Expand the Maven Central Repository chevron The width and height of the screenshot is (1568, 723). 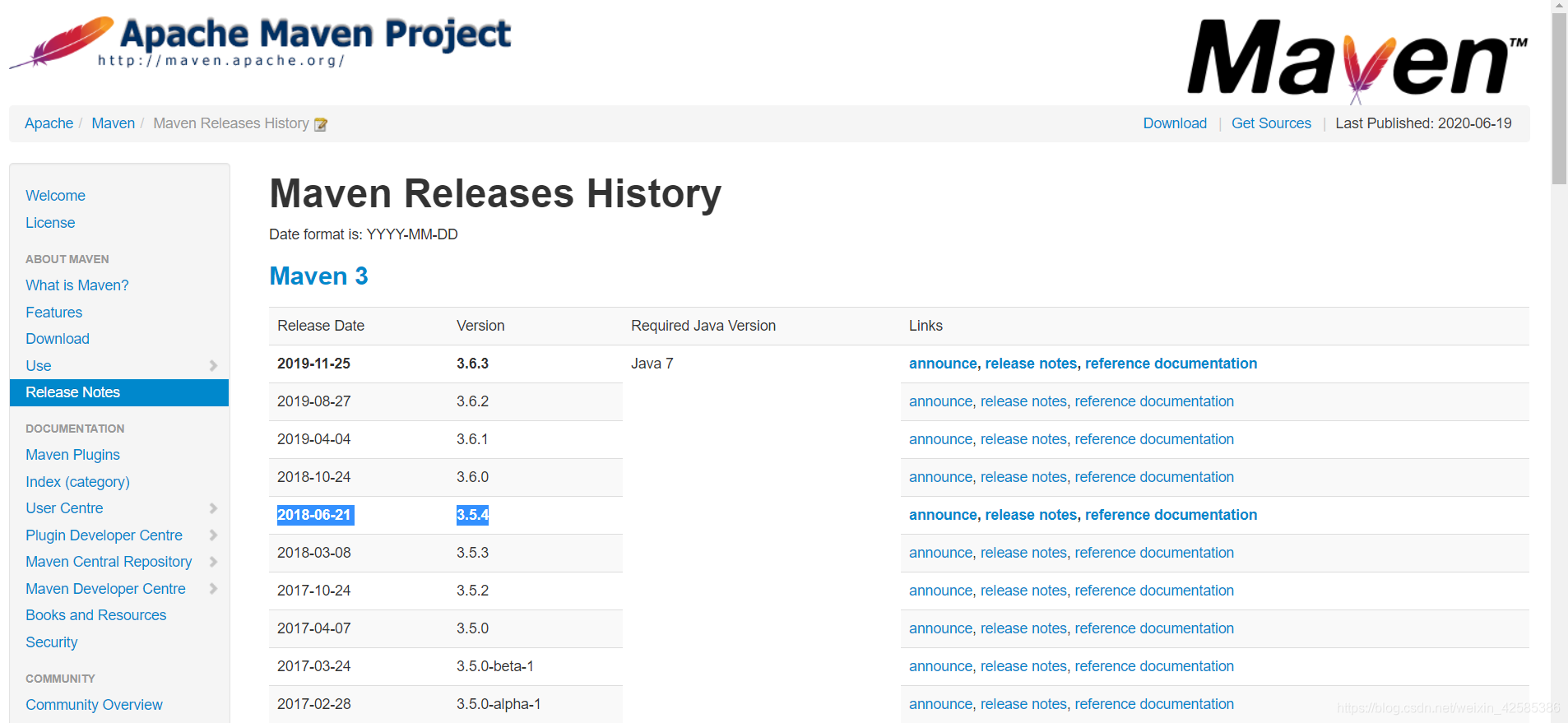click(213, 562)
